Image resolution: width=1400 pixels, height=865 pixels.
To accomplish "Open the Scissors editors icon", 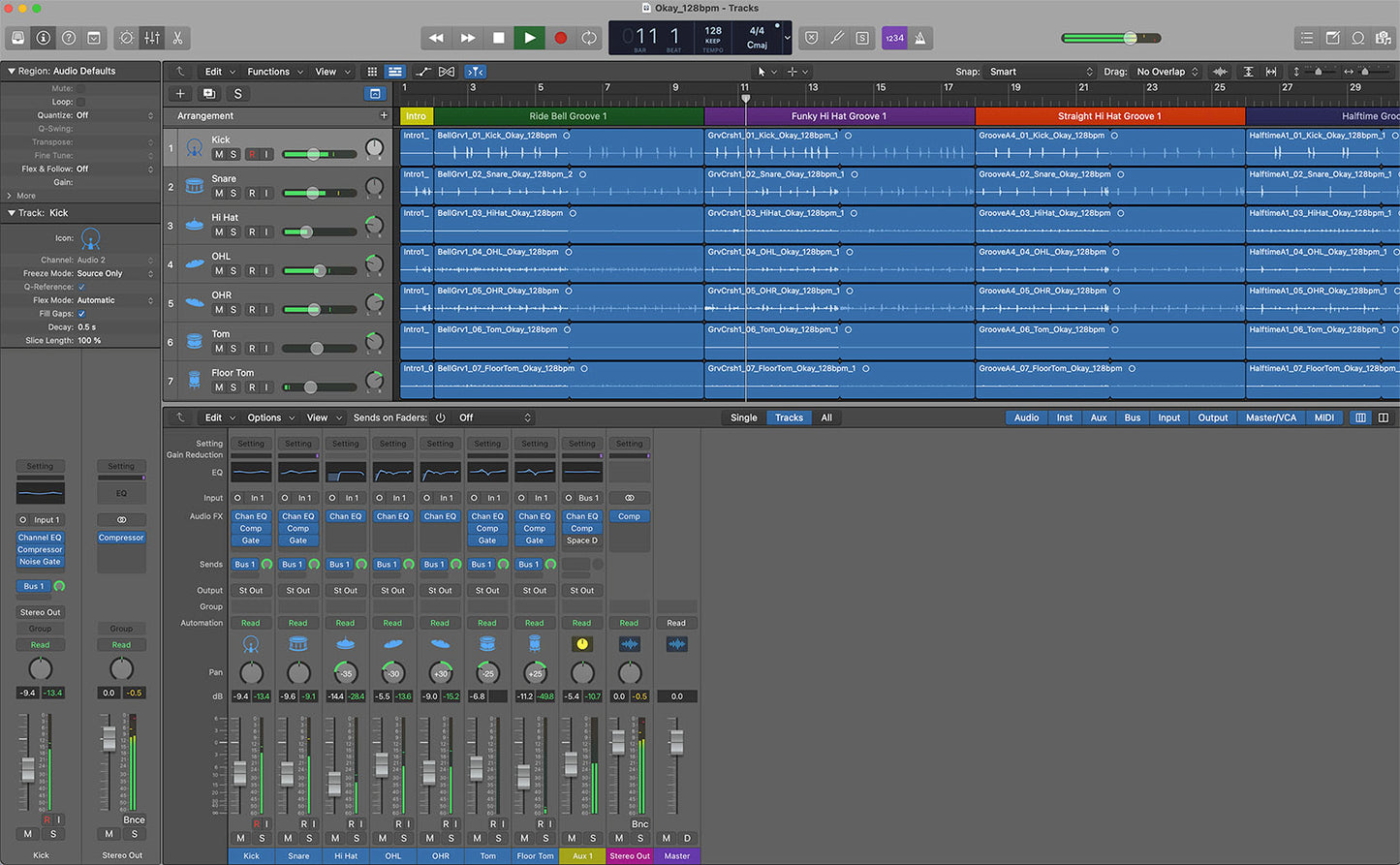I will click(x=178, y=38).
